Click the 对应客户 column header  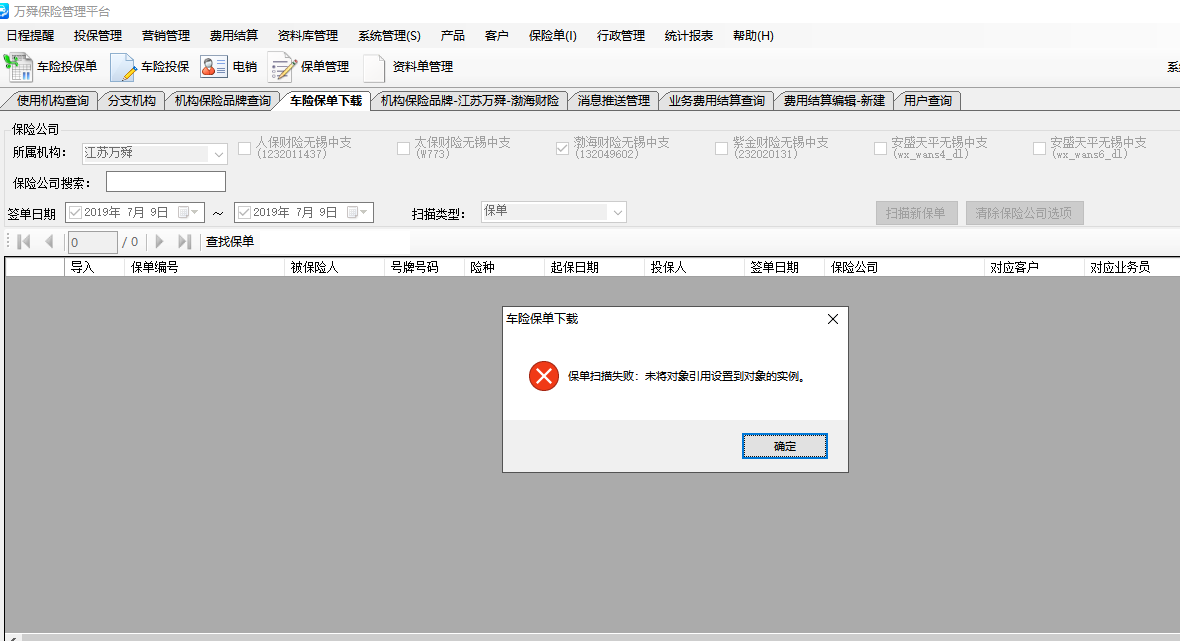(x=1034, y=267)
